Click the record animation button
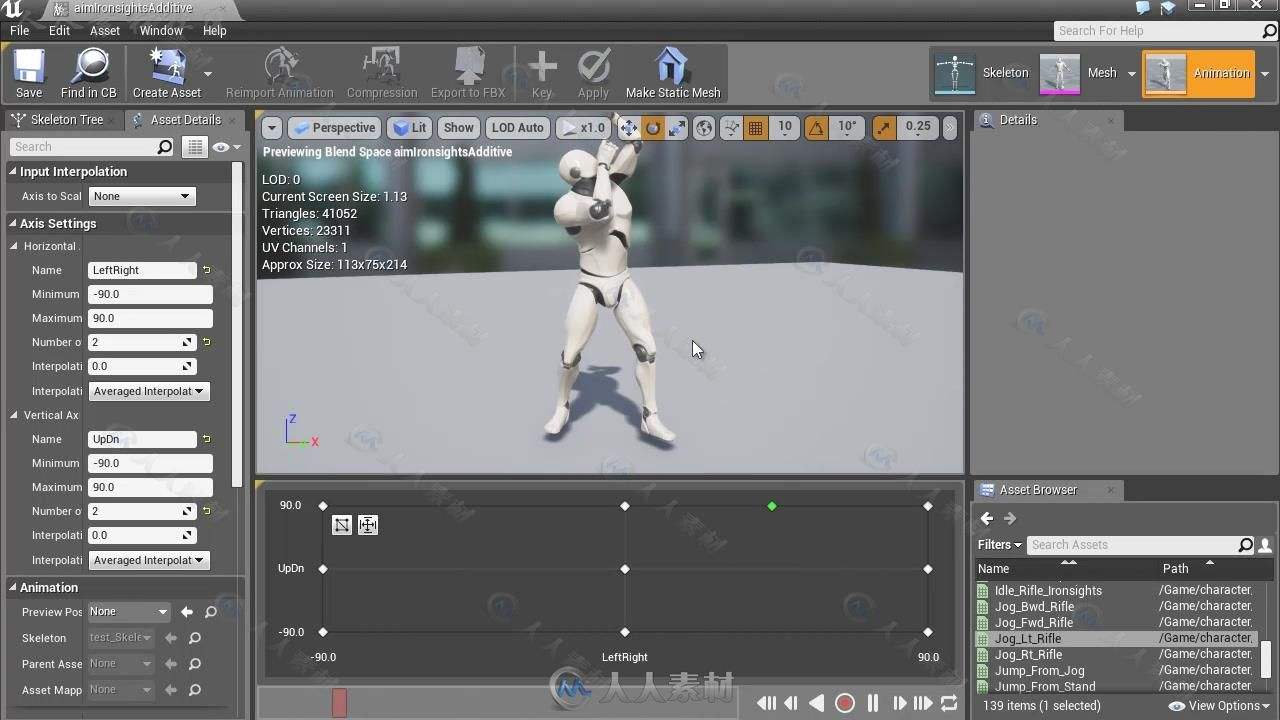Screen dimensions: 1280x720 (x=845, y=703)
